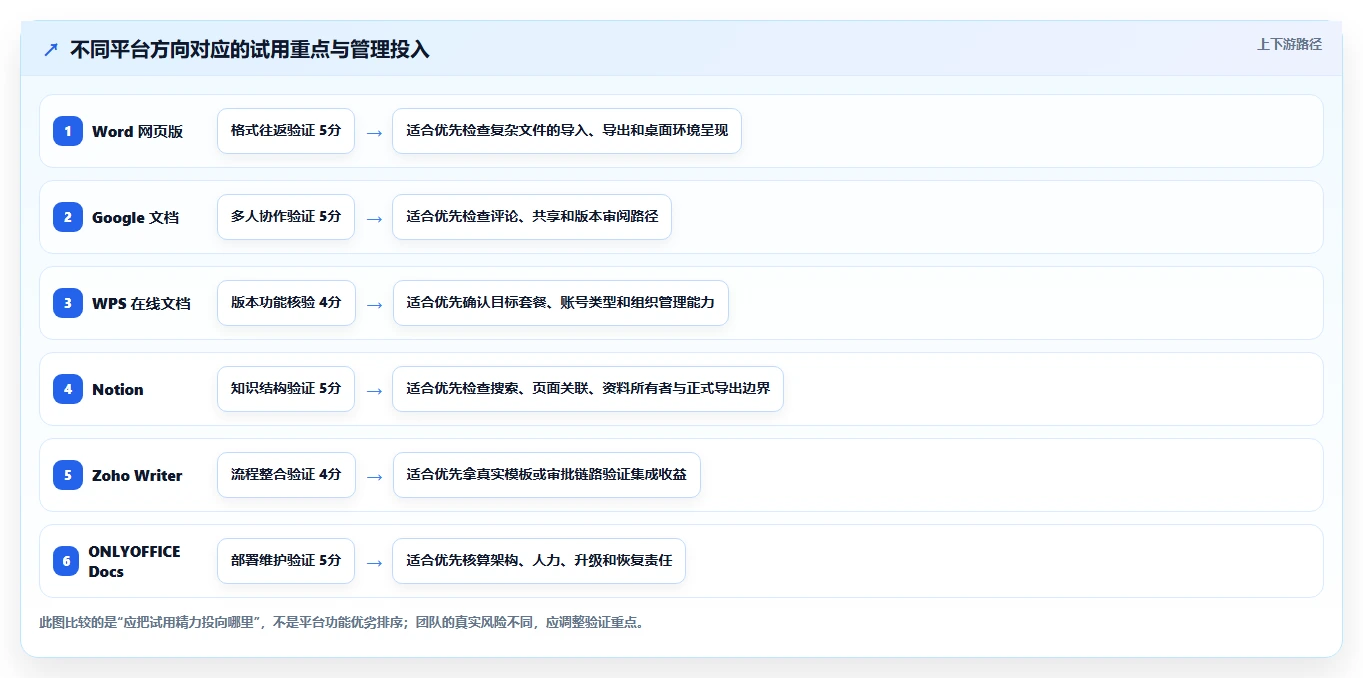
Task: Click the 知识结构验证 5分 chip
Action: pos(286,389)
